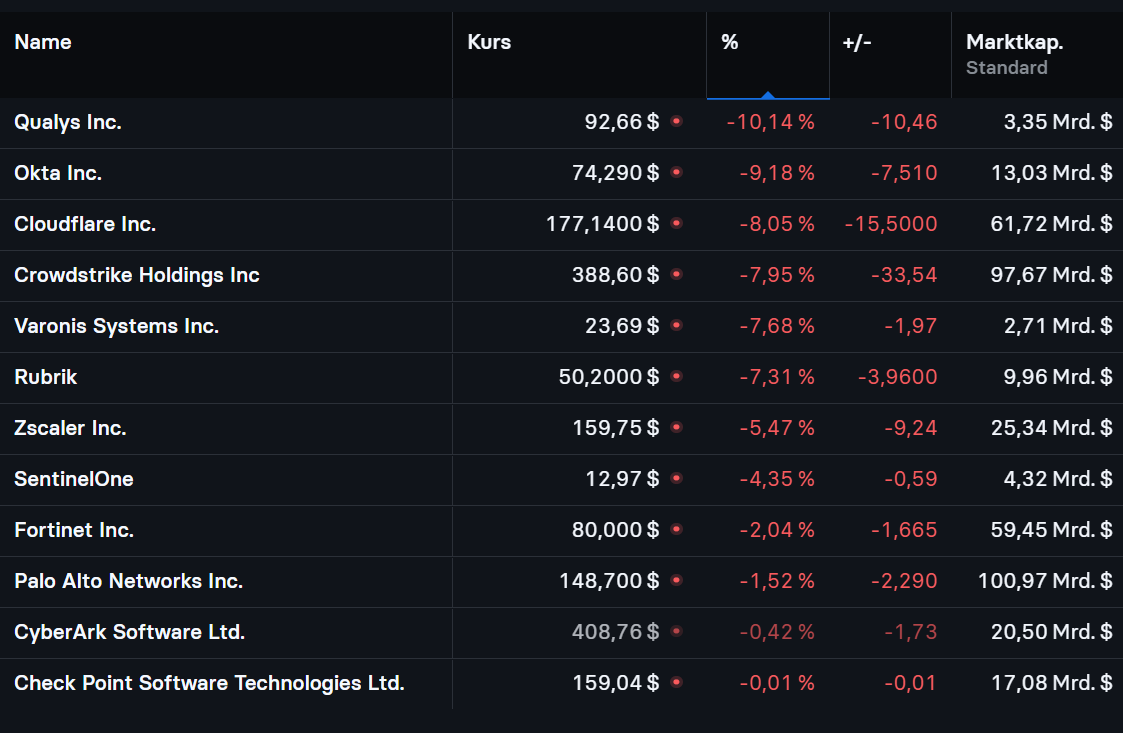Click the red dot beside Cloudflare's 177,1400 $ price

[x=676, y=223]
